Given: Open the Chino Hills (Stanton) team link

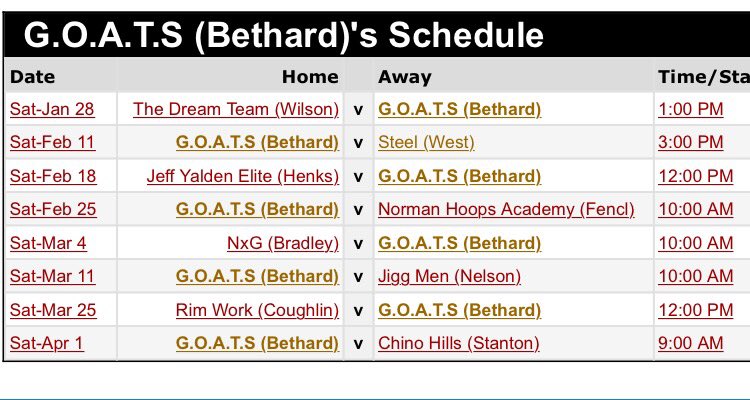Looking at the screenshot, I should (459, 344).
